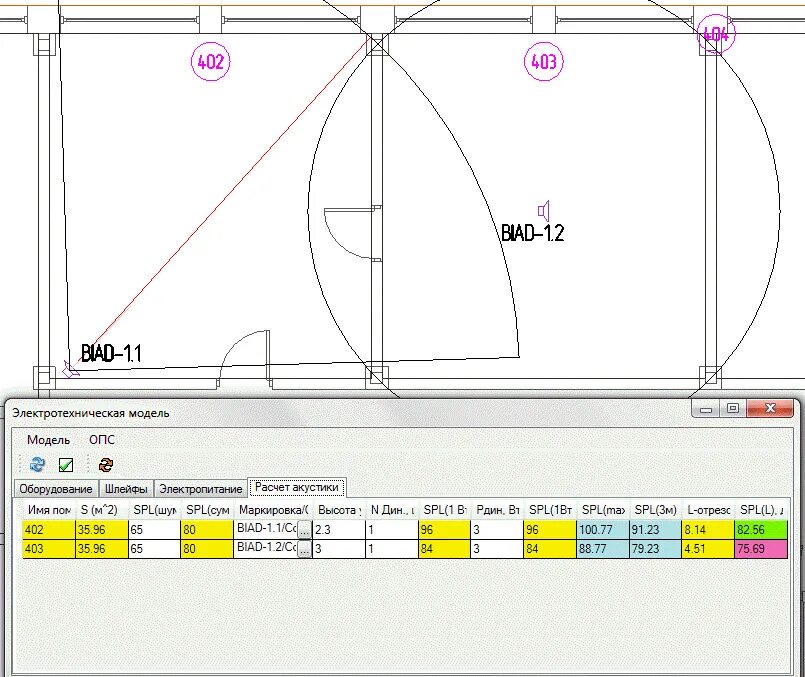Select the cell showing 79.23
This screenshot has height=677, width=805.
pos(655,549)
